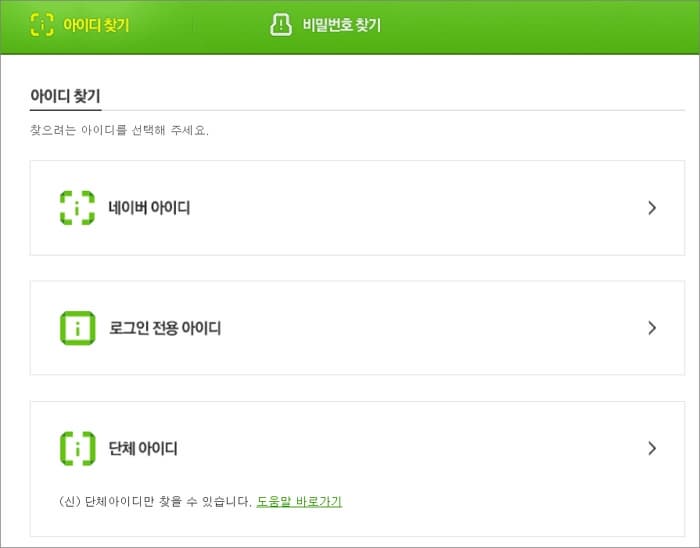The height and width of the screenshot is (548, 700).
Task: Open the 도움말 바로가기 link
Action: point(299,502)
